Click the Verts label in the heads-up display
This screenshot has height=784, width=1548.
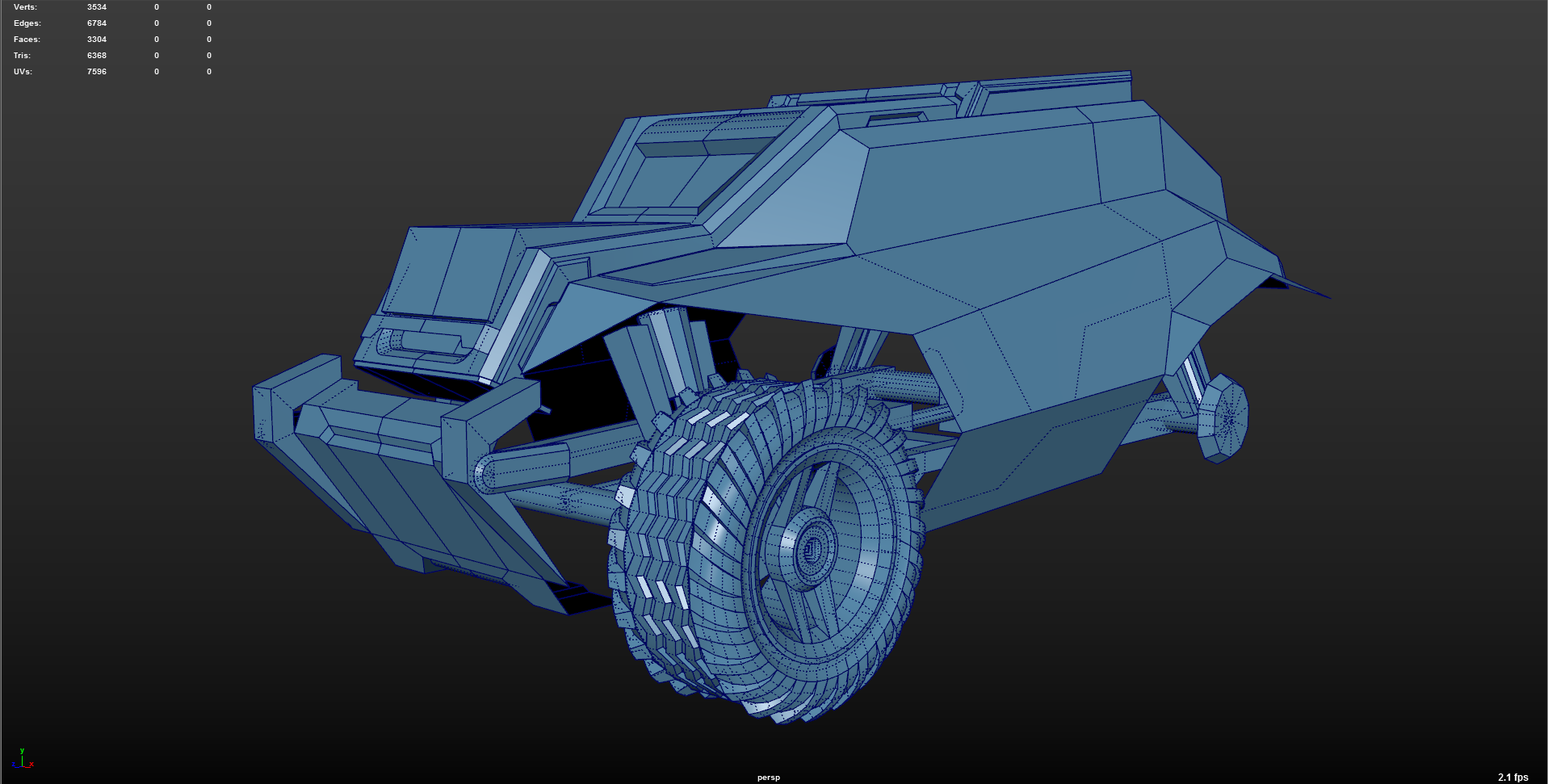pyautogui.click(x=25, y=7)
